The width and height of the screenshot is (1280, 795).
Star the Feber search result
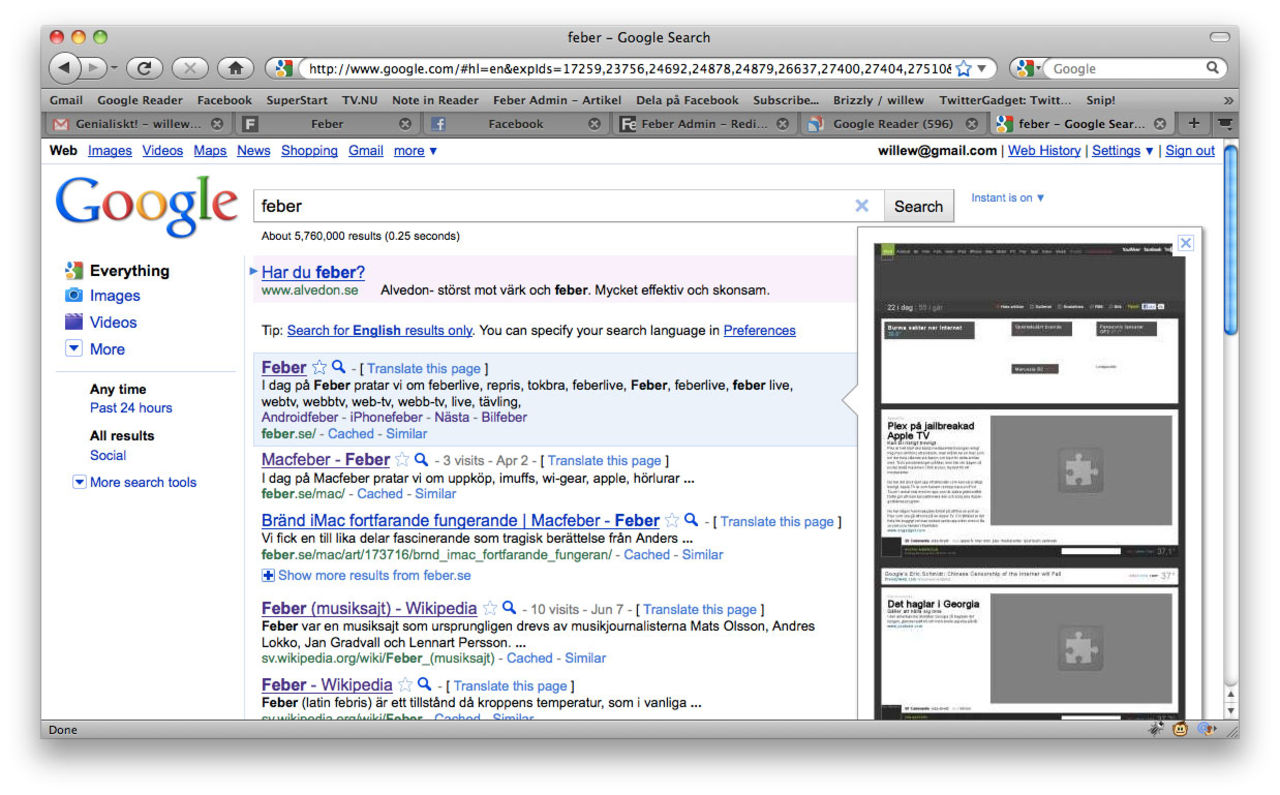(319, 368)
